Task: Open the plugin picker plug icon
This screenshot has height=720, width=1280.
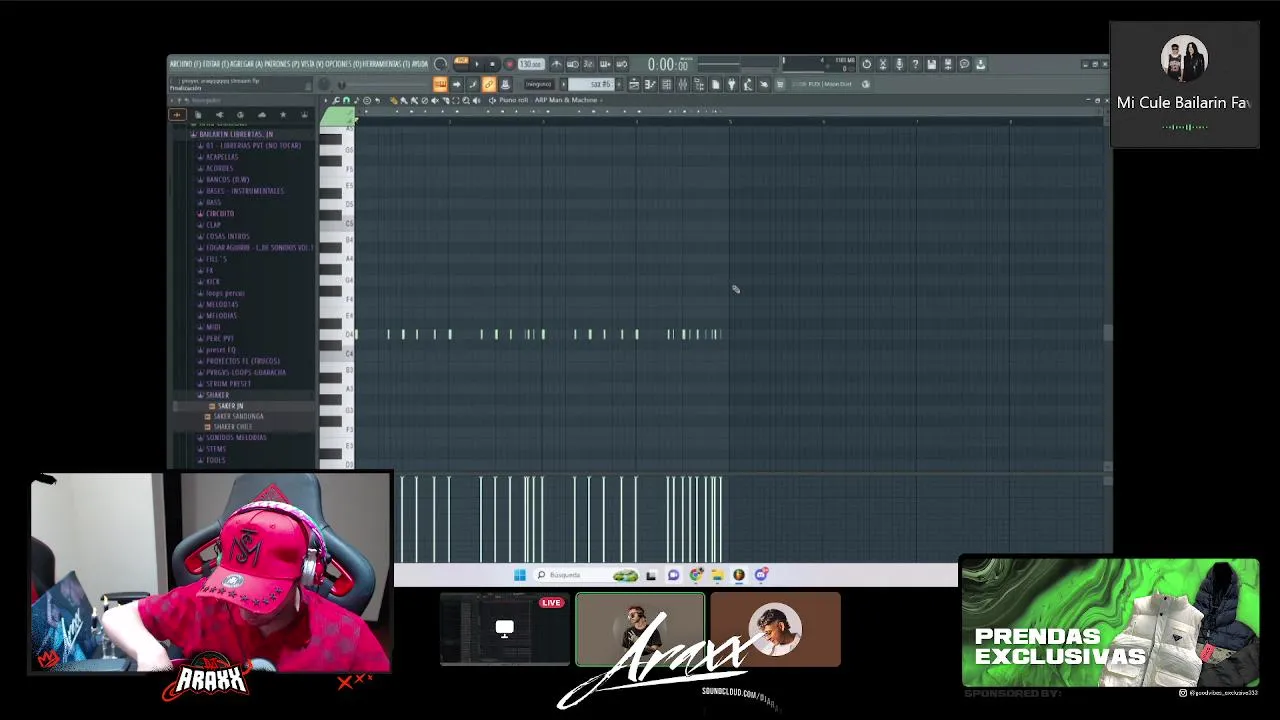Action: pos(732,84)
